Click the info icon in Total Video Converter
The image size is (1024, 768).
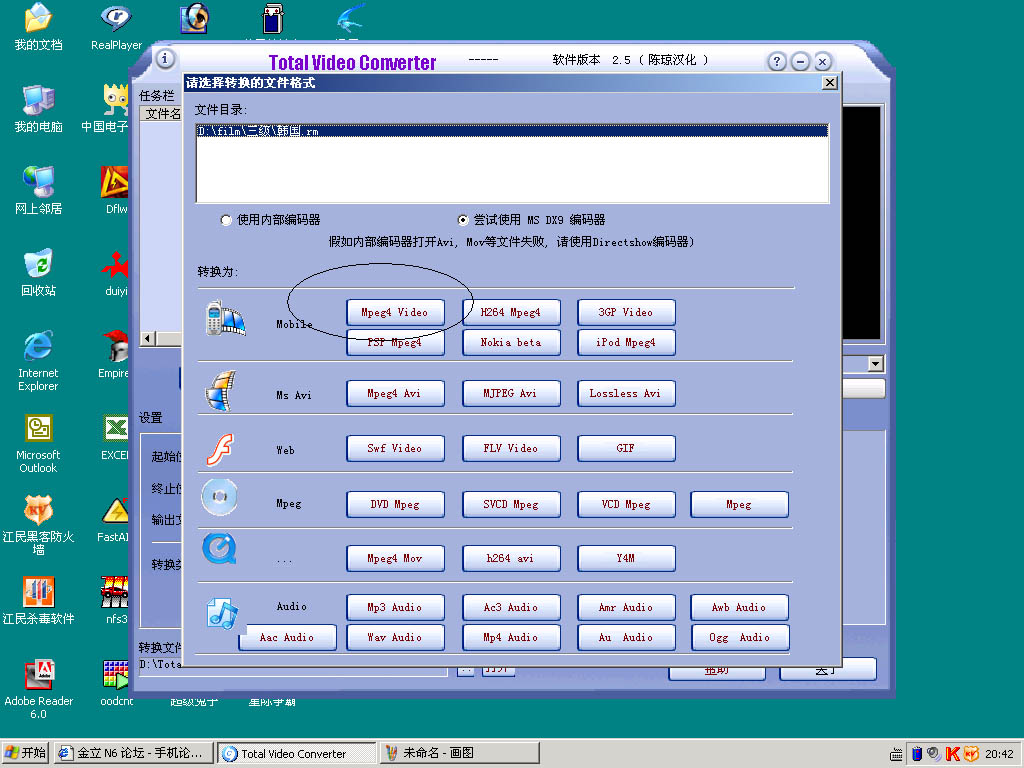coord(165,59)
